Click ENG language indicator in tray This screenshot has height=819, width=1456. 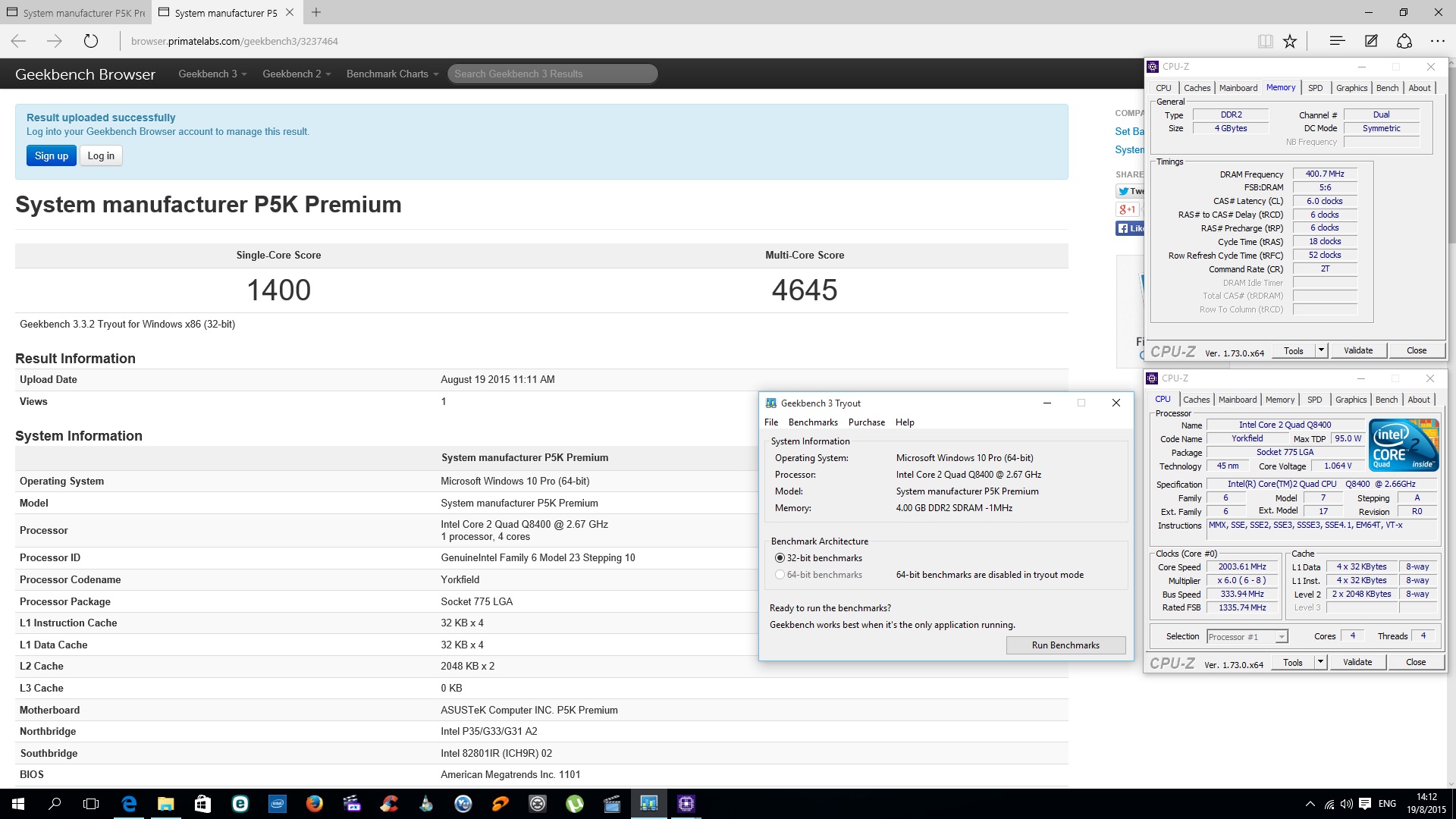coord(1387,804)
